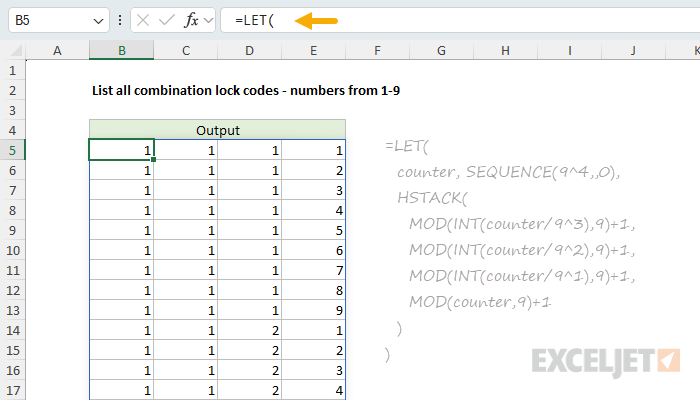Screen dimensions: 700x400
Task: Select column G header
Action: [x=441, y=50]
